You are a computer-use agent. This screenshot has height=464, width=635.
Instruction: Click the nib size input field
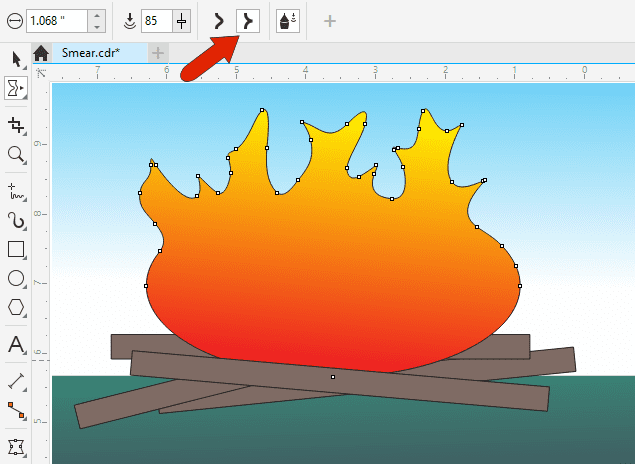coord(54,20)
